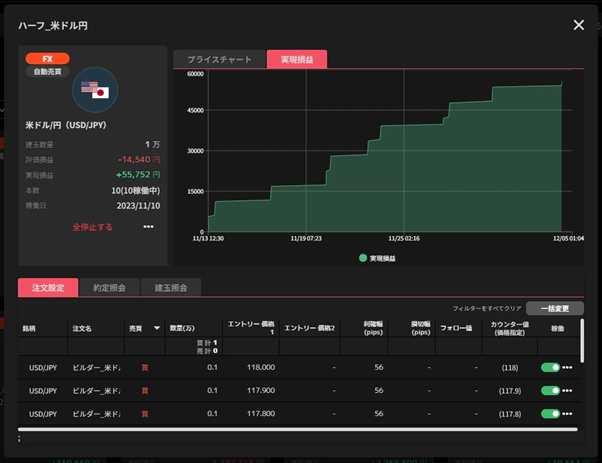The height and width of the screenshot is (463, 602).
Task: Toggle 稼働 switch for the 117.900 order
Action: [x=549, y=390]
